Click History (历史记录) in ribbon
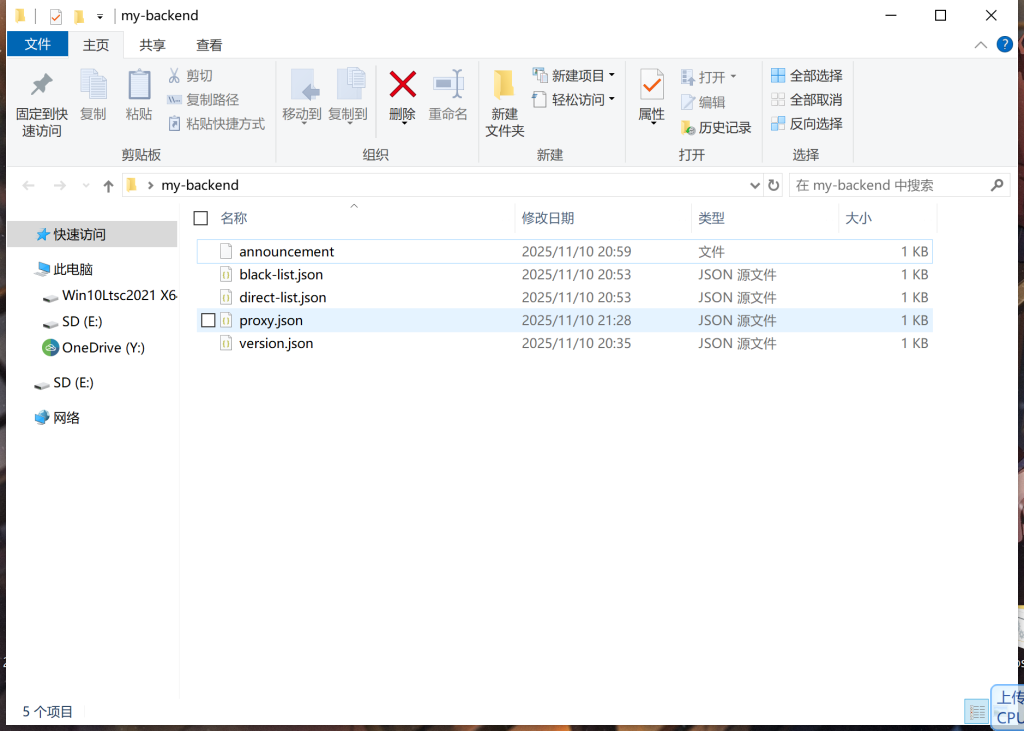 (x=716, y=127)
